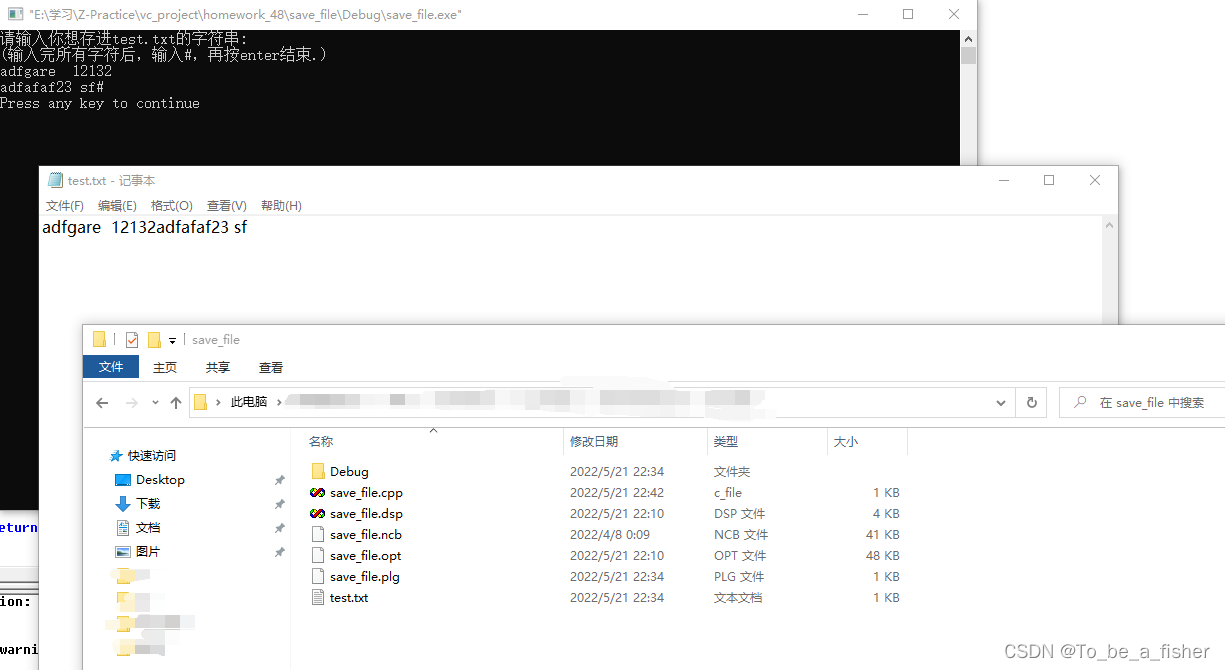Click Quick access (快速访问) star item
The image size is (1225, 670).
pyautogui.click(x=143, y=455)
